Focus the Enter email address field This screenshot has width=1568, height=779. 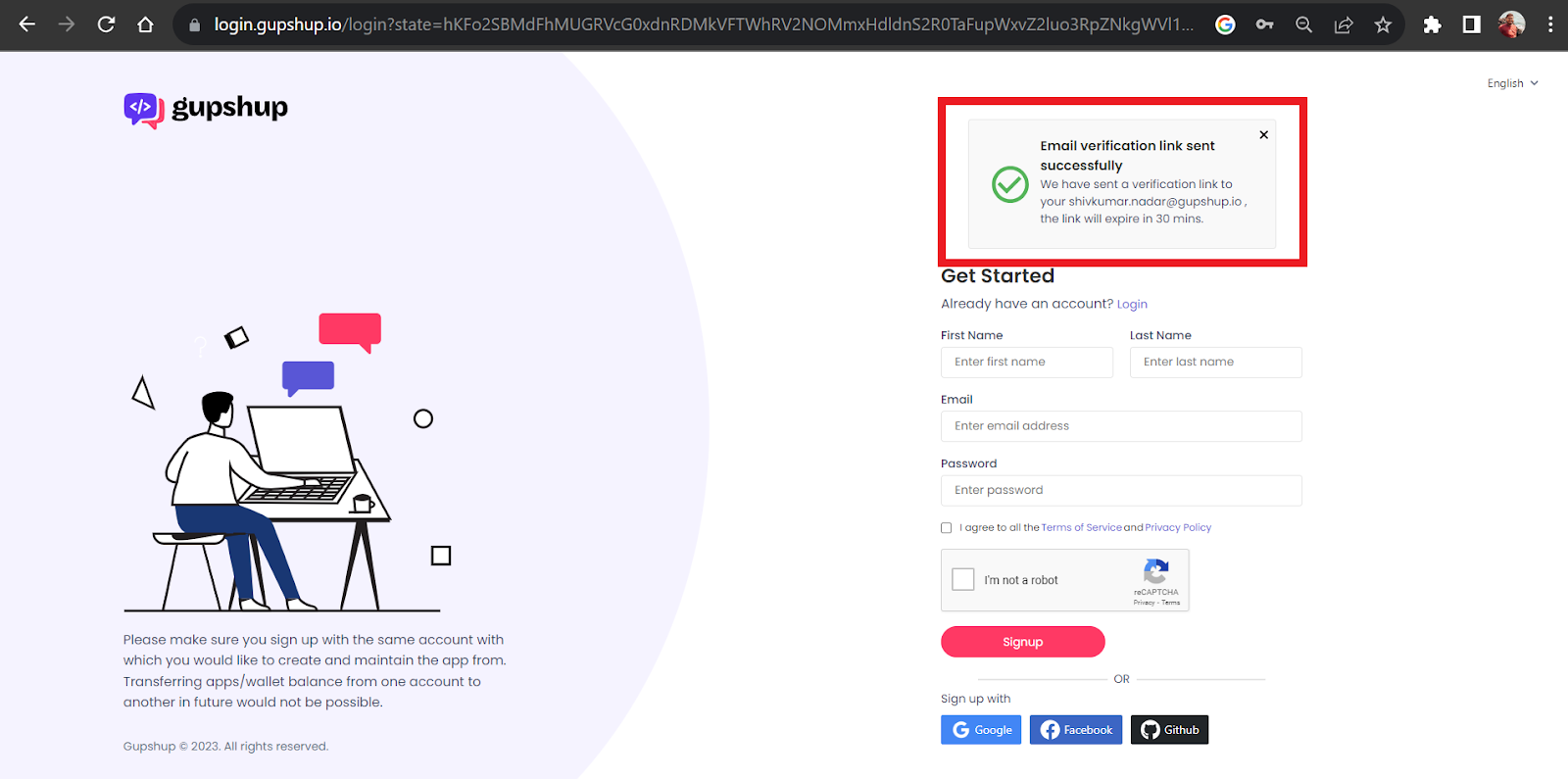tap(1121, 426)
